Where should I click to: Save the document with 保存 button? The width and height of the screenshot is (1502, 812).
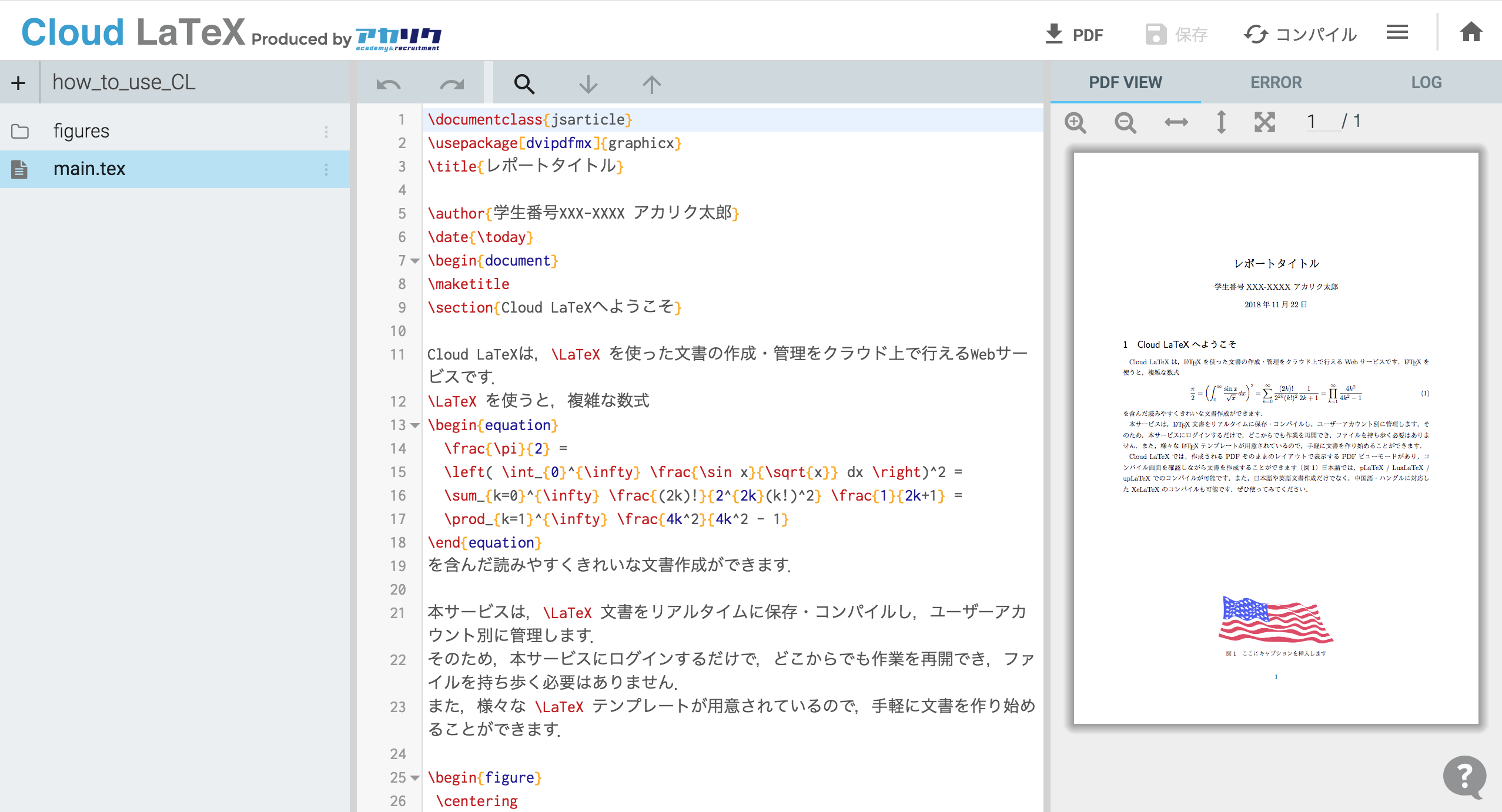(x=1176, y=35)
